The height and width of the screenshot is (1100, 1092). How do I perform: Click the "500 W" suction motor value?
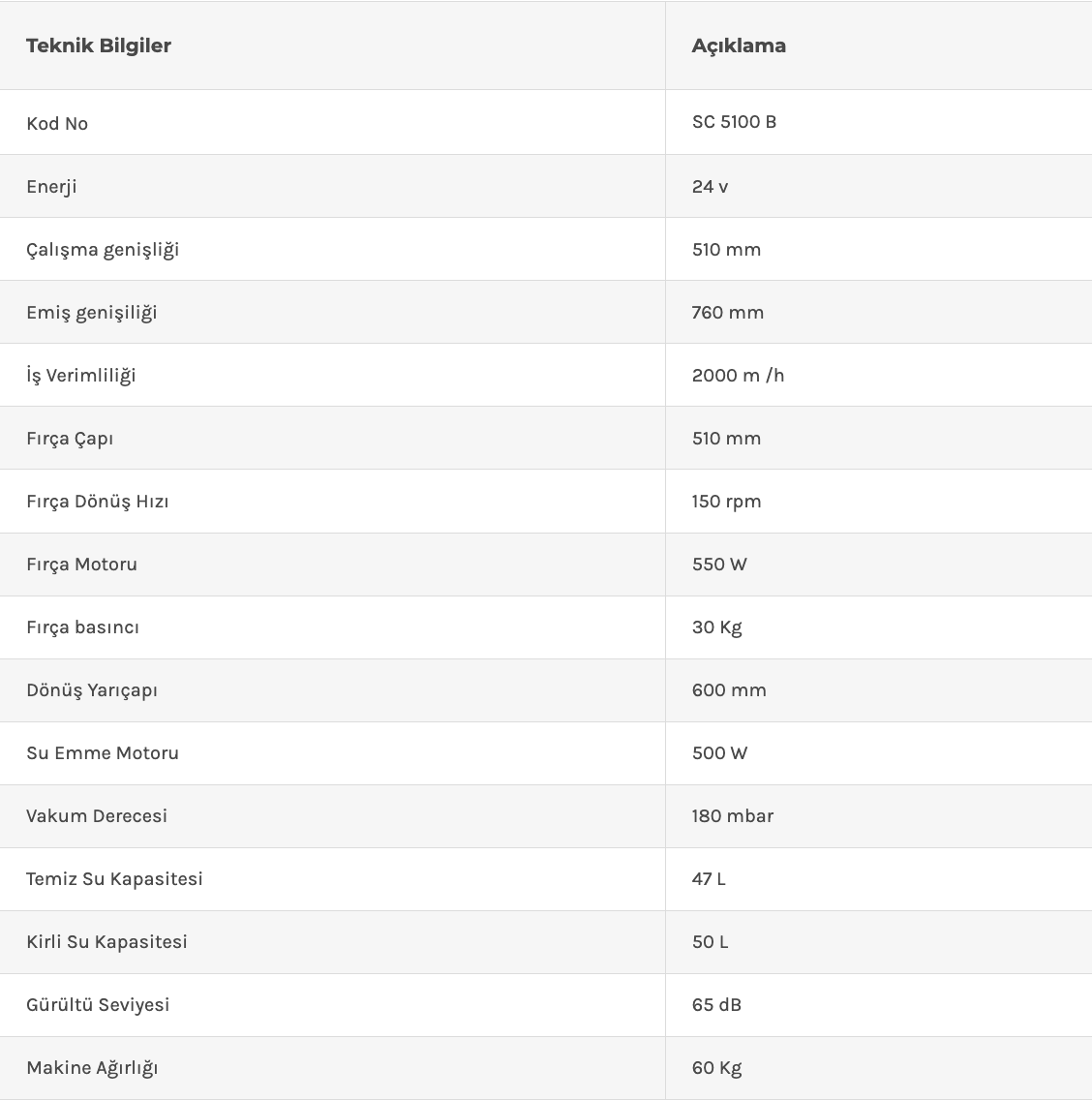coord(719,752)
